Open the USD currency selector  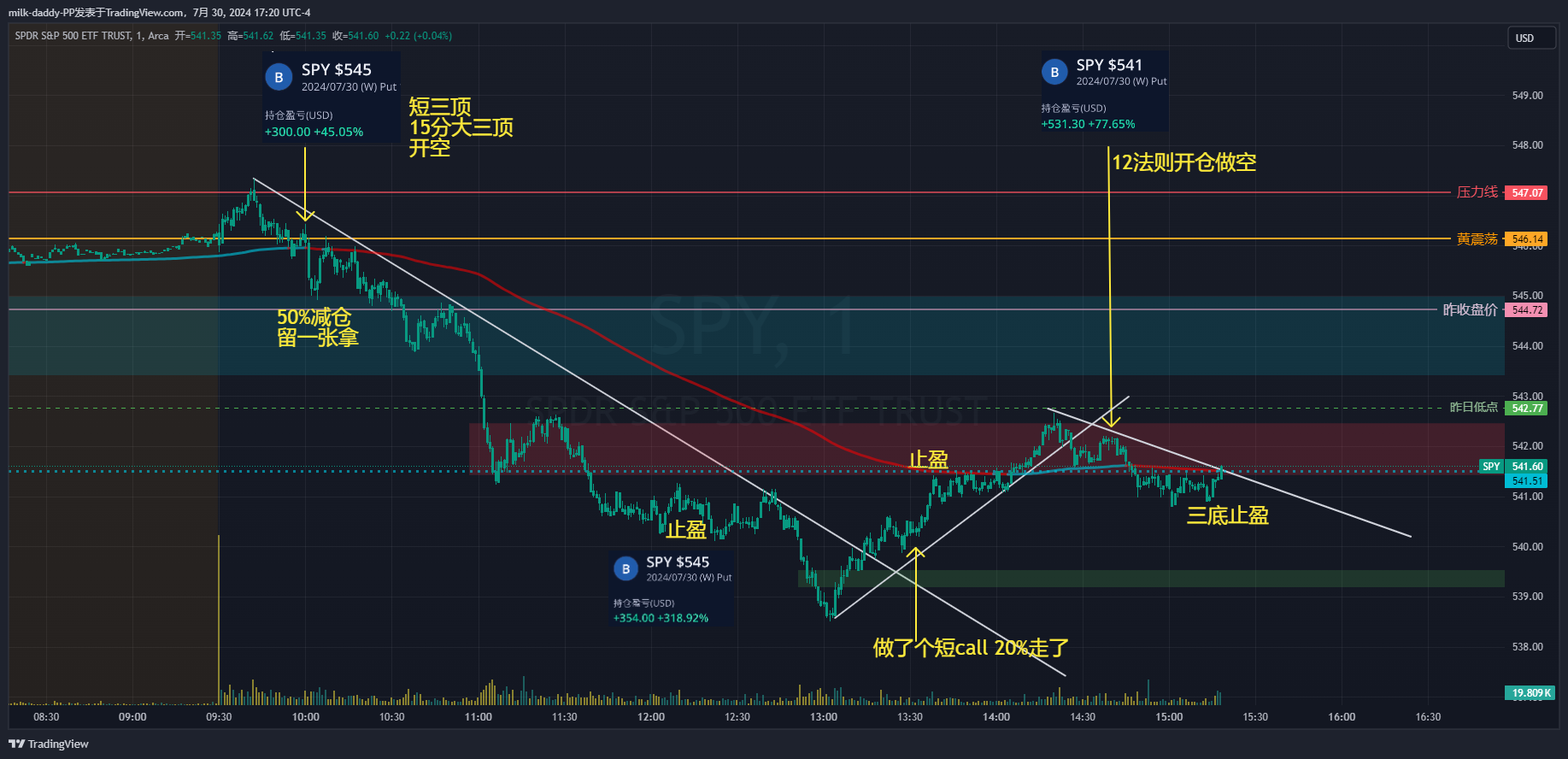(1530, 38)
